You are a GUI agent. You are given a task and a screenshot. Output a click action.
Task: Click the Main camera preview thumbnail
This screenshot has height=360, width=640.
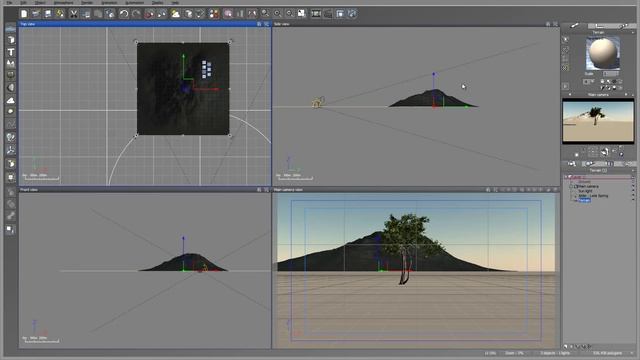point(598,121)
